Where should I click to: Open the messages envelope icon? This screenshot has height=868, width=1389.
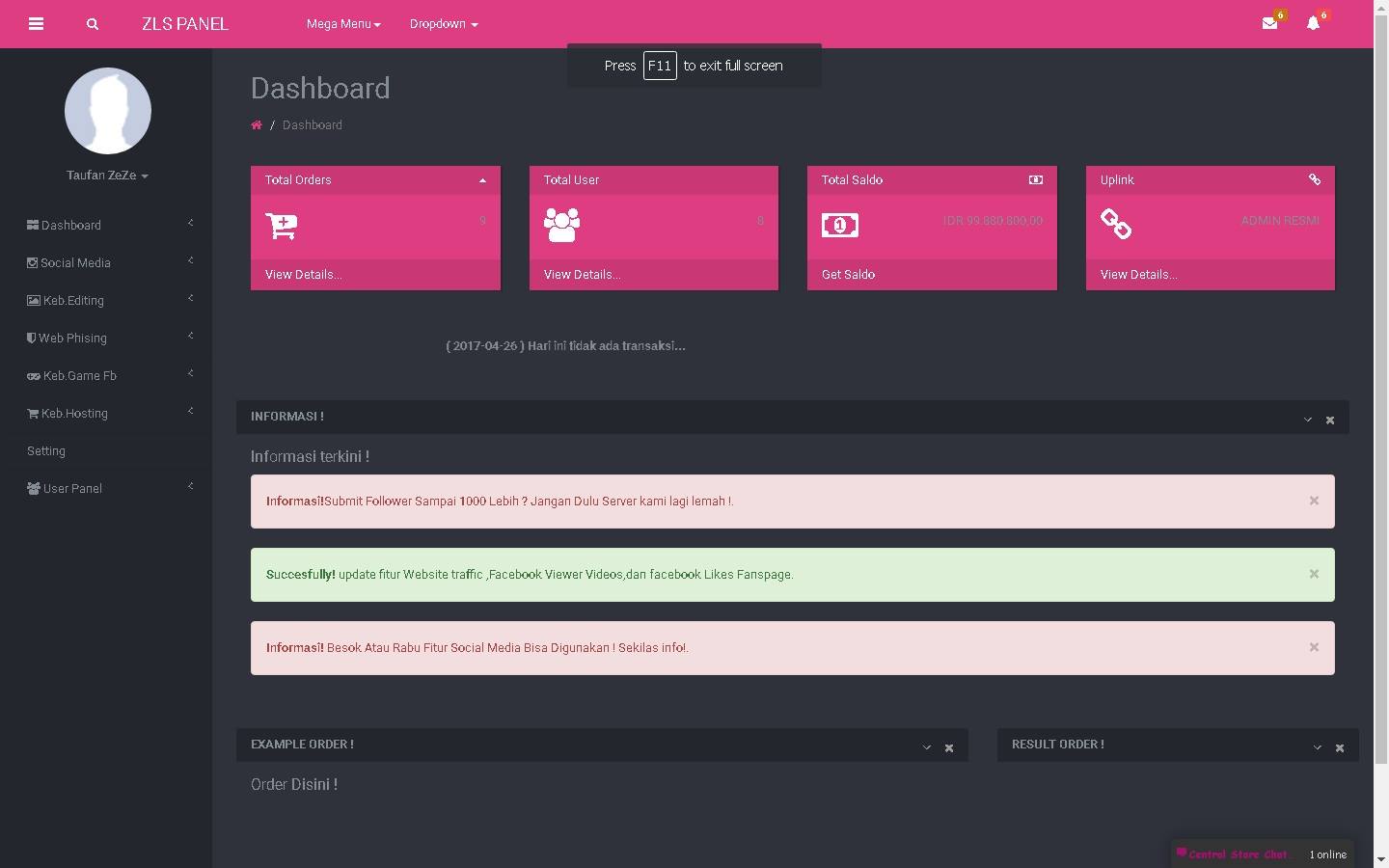point(1269,23)
